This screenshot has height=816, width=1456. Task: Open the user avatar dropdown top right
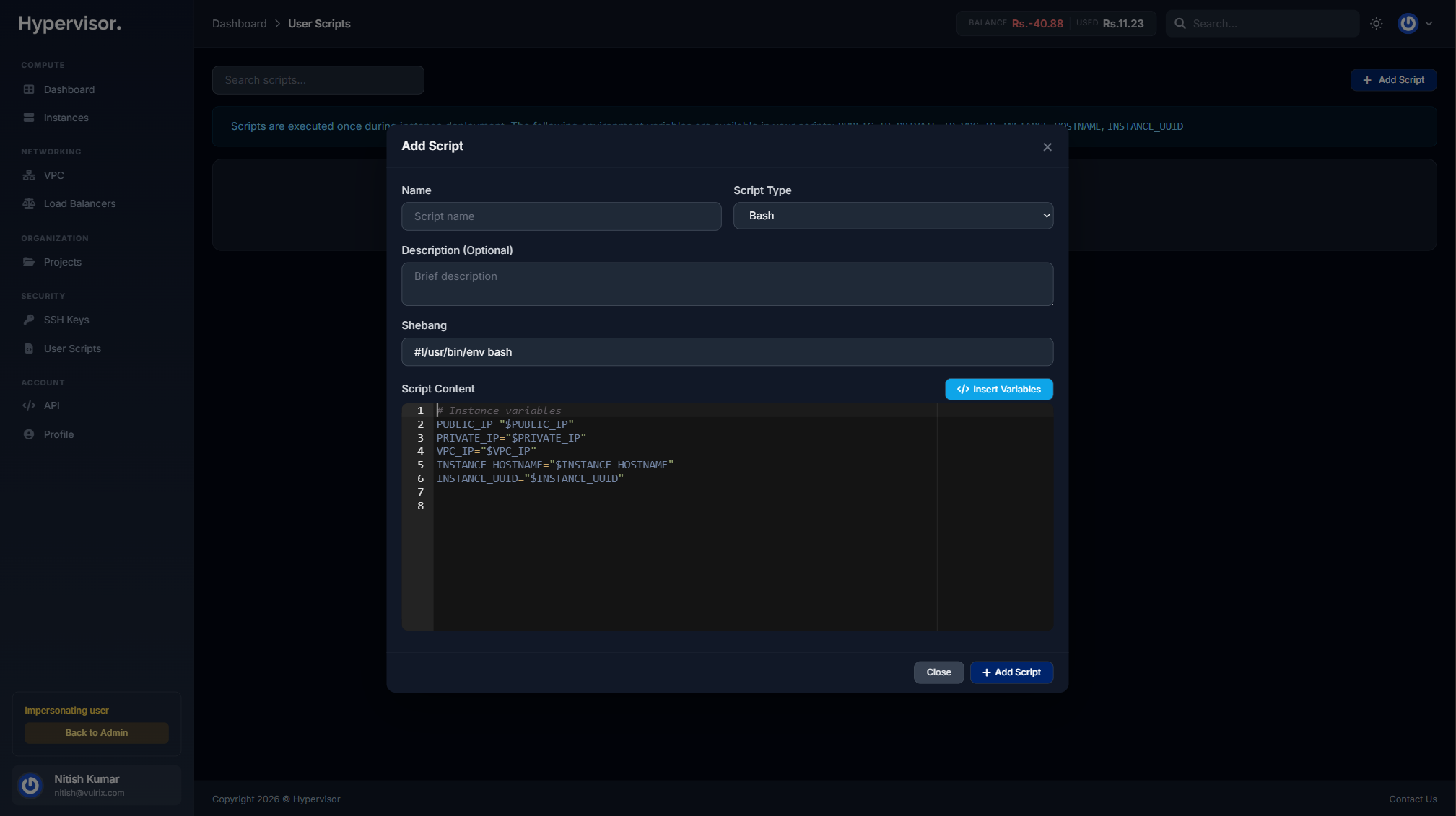point(1407,23)
